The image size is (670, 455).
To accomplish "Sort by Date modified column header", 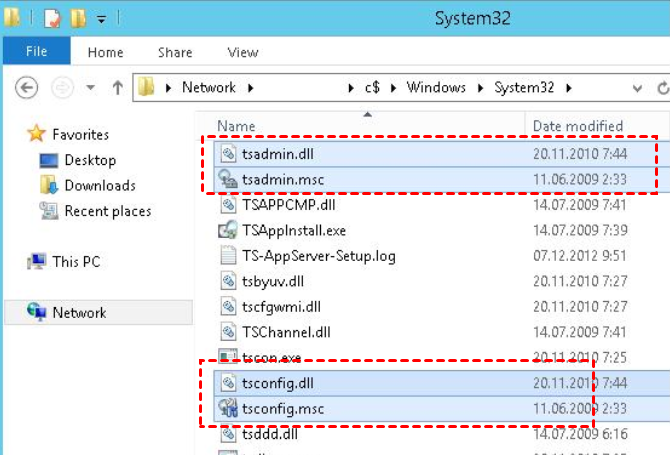I will (578, 126).
